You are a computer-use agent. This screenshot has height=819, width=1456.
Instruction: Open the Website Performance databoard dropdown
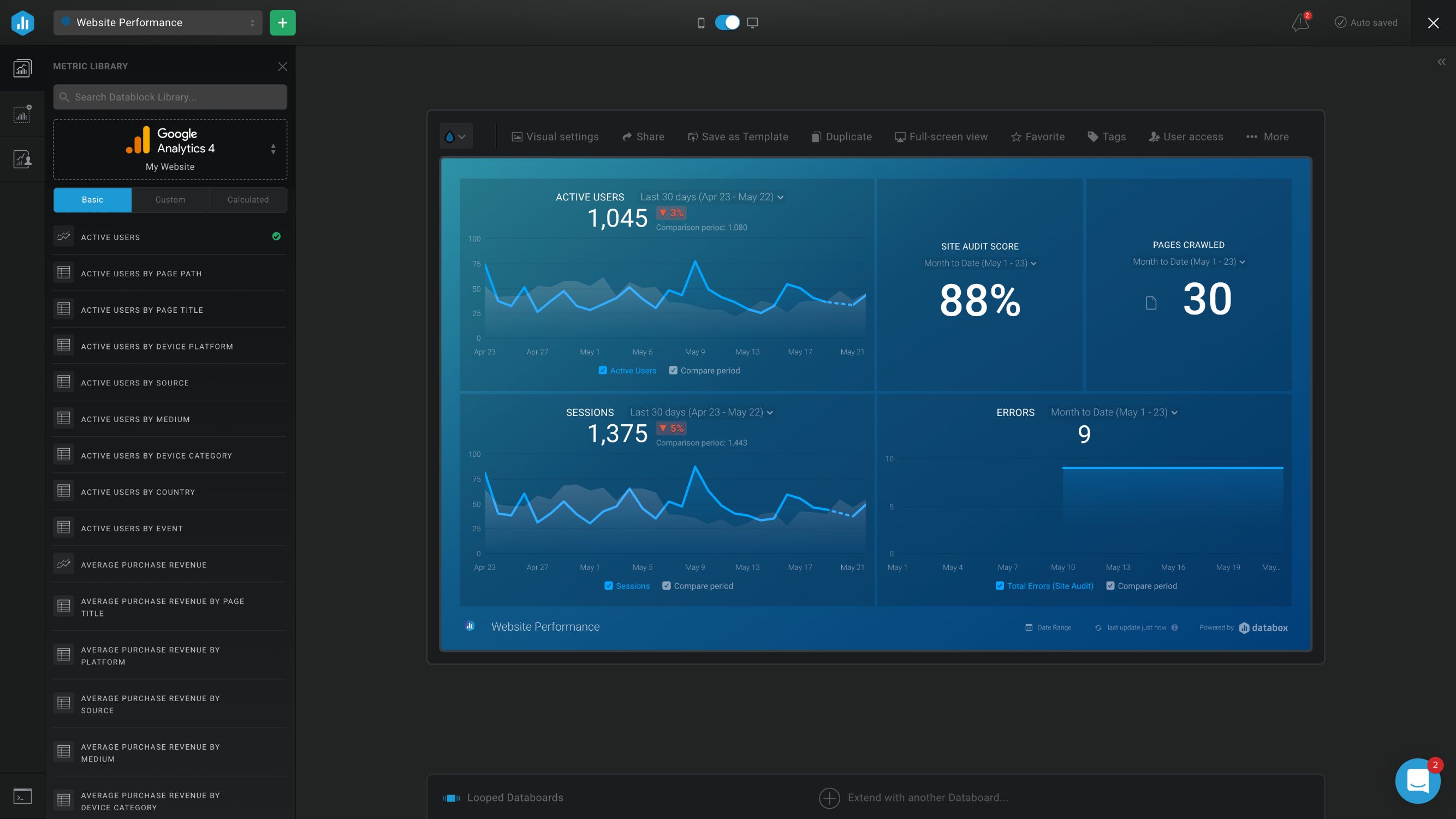click(x=158, y=22)
